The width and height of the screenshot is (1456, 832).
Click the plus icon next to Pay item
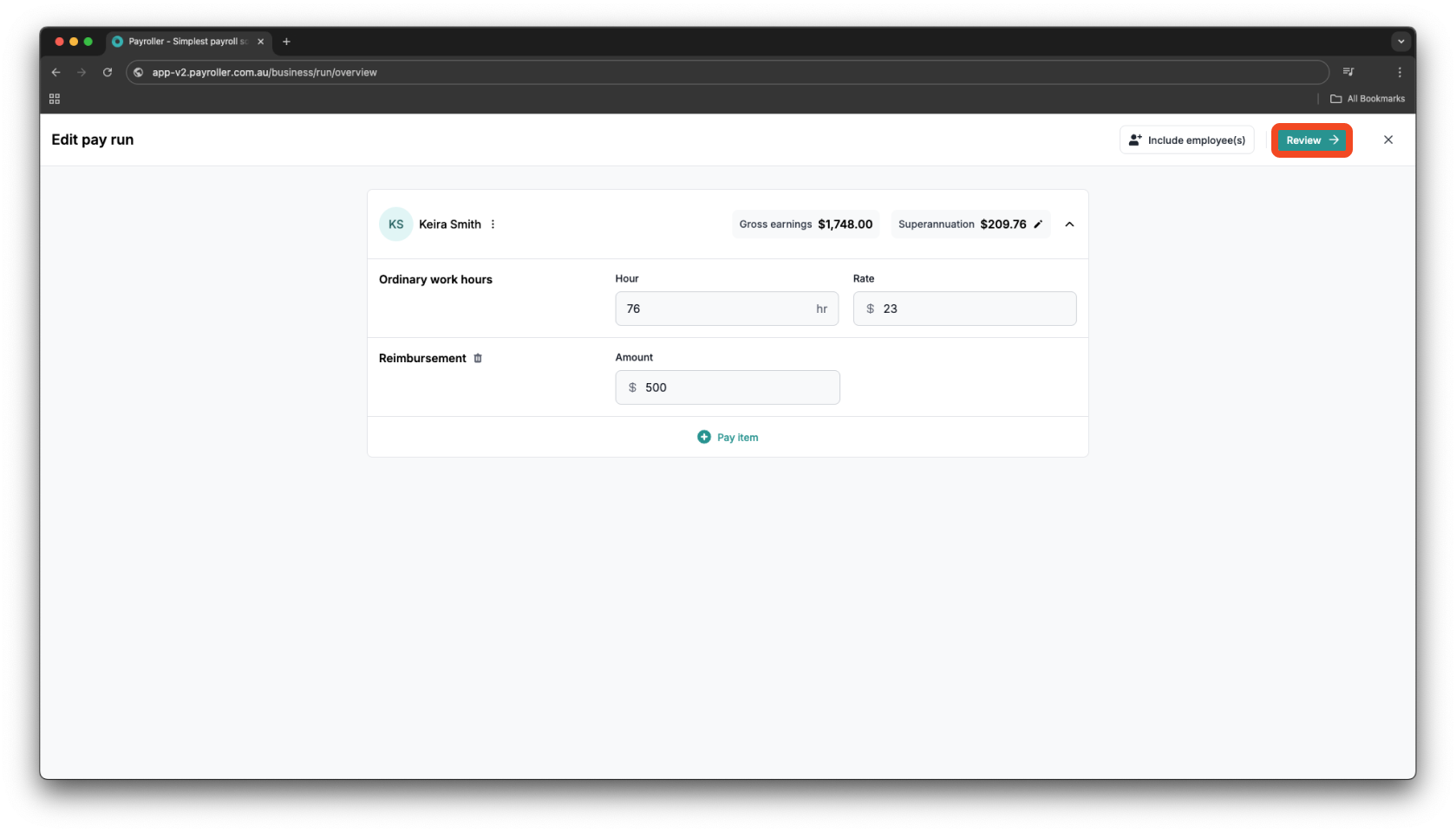(704, 437)
